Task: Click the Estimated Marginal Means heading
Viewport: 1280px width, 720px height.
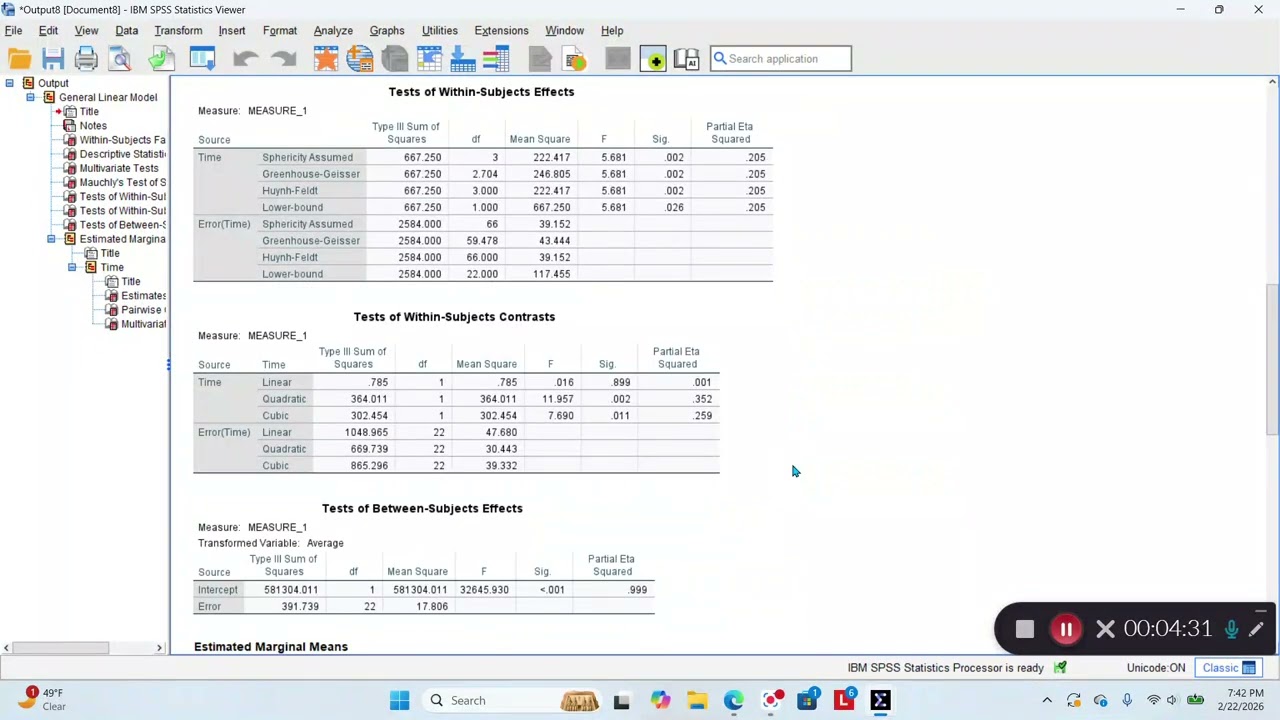Action: pyautogui.click(x=271, y=647)
